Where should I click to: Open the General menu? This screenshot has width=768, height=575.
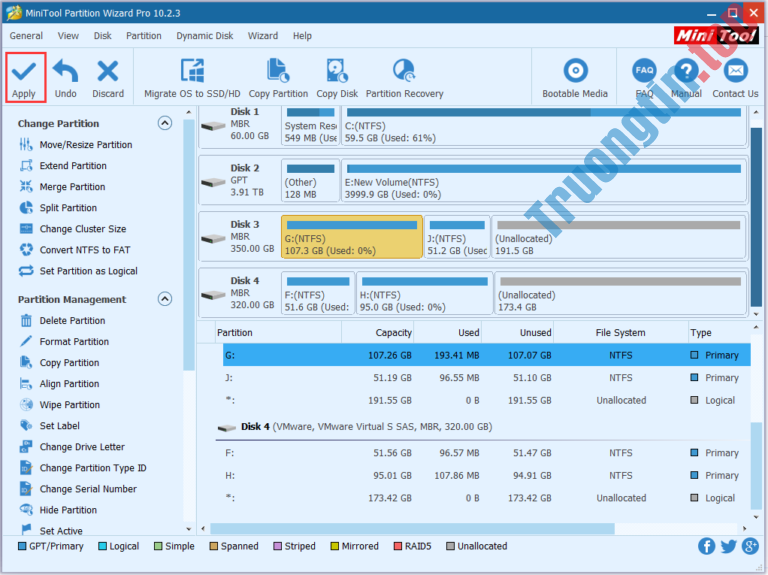(26, 36)
